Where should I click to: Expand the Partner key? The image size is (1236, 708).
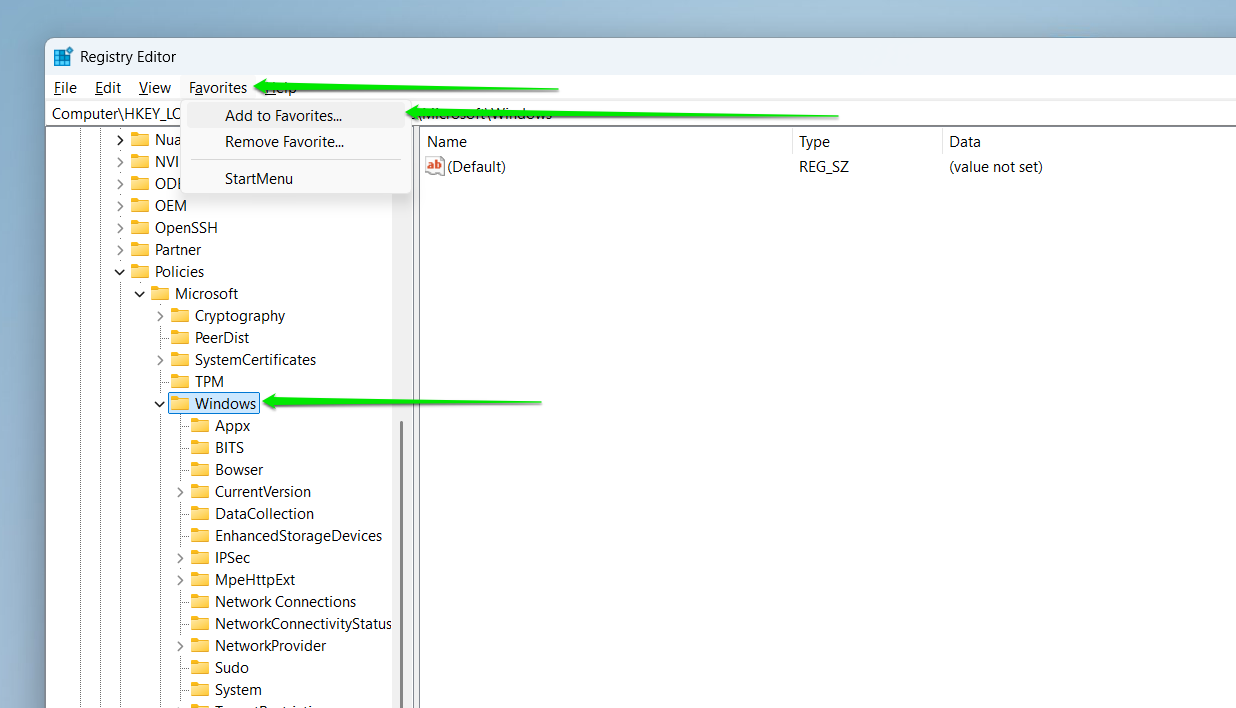pos(120,250)
